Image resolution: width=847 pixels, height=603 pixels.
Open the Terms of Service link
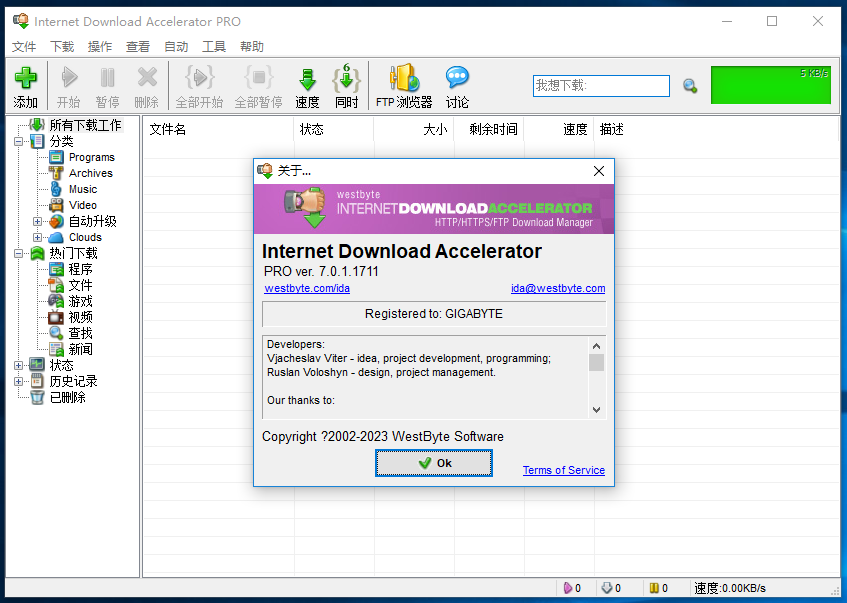tap(563, 470)
